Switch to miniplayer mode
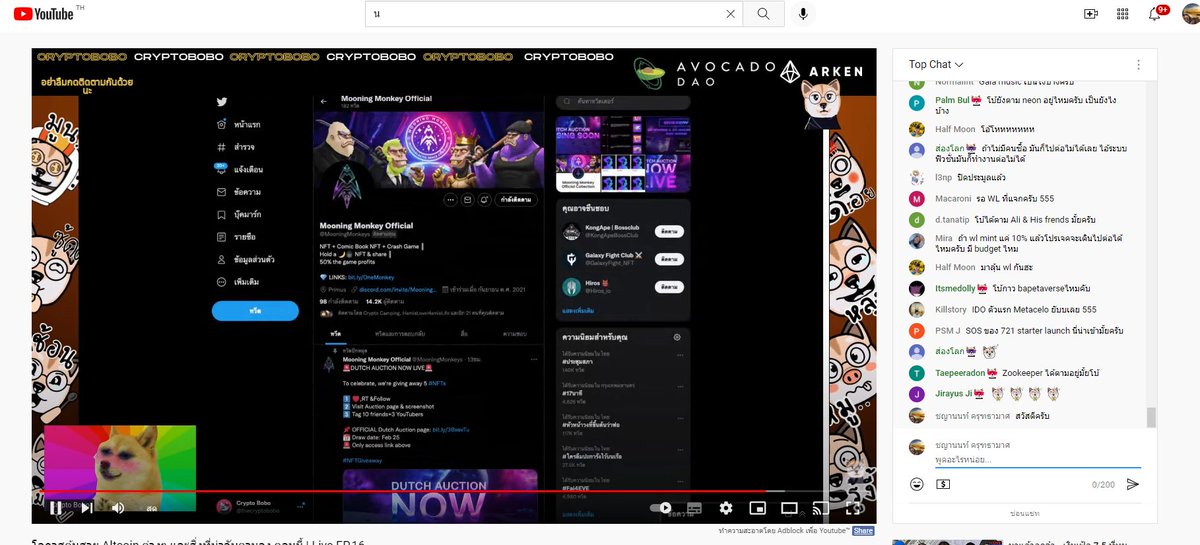The height and width of the screenshot is (545, 1200). [x=758, y=508]
